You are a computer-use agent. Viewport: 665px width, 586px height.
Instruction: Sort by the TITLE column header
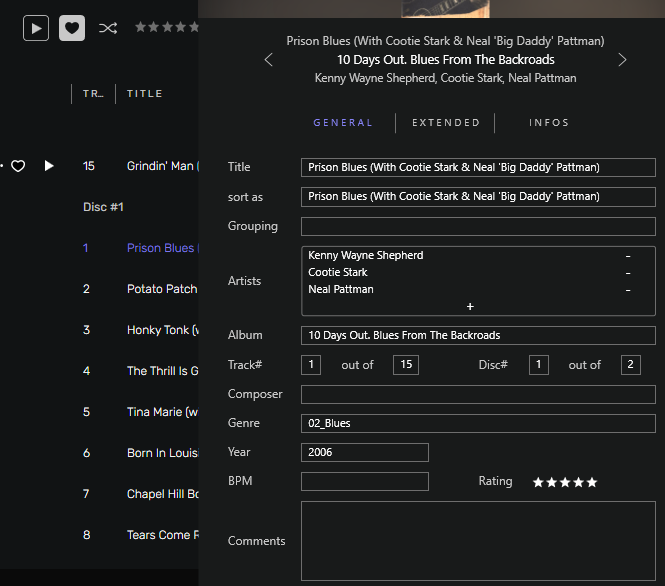coord(145,94)
